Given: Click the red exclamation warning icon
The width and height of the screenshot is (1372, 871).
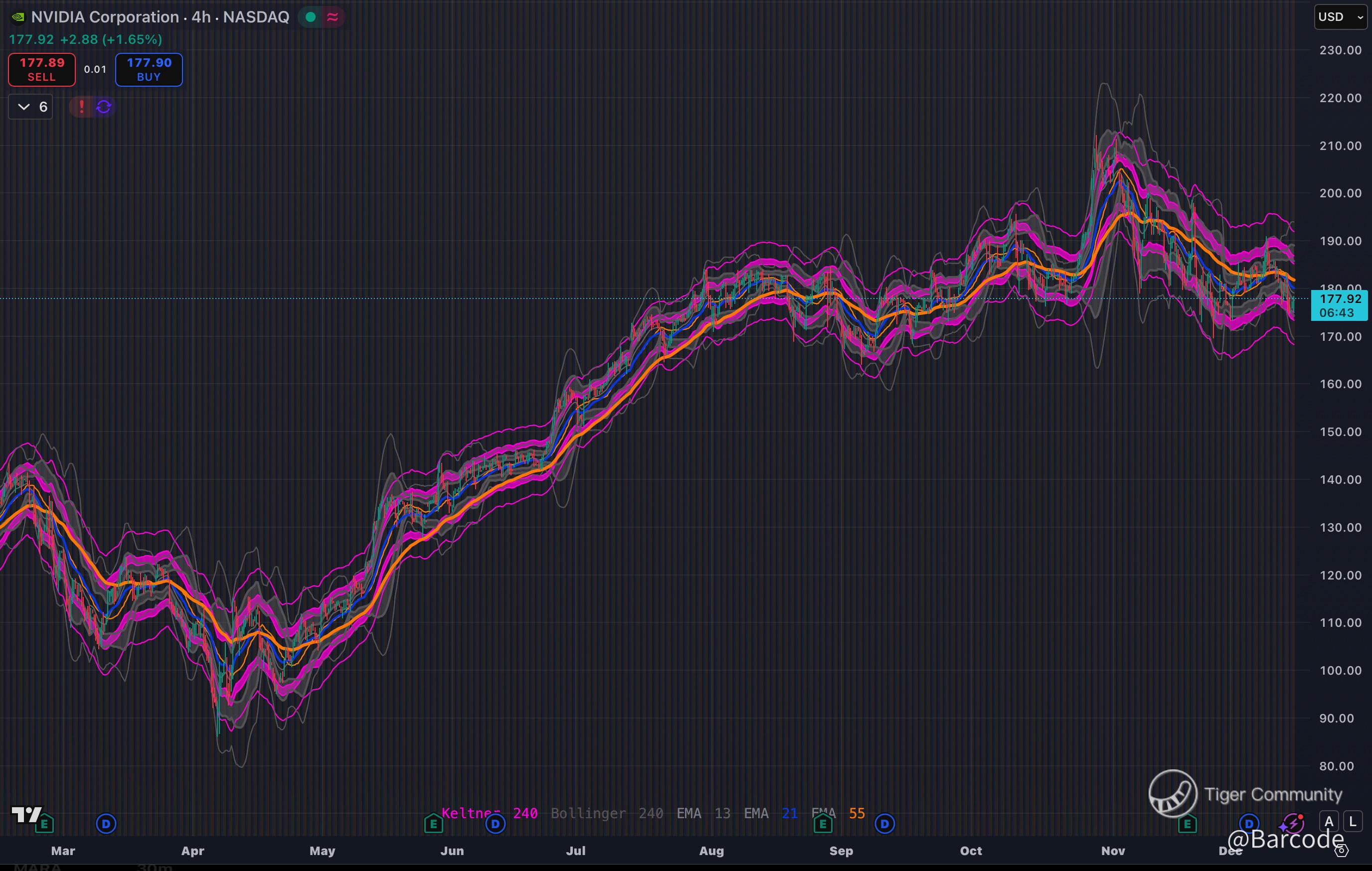Looking at the screenshot, I should tap(81, 107).
